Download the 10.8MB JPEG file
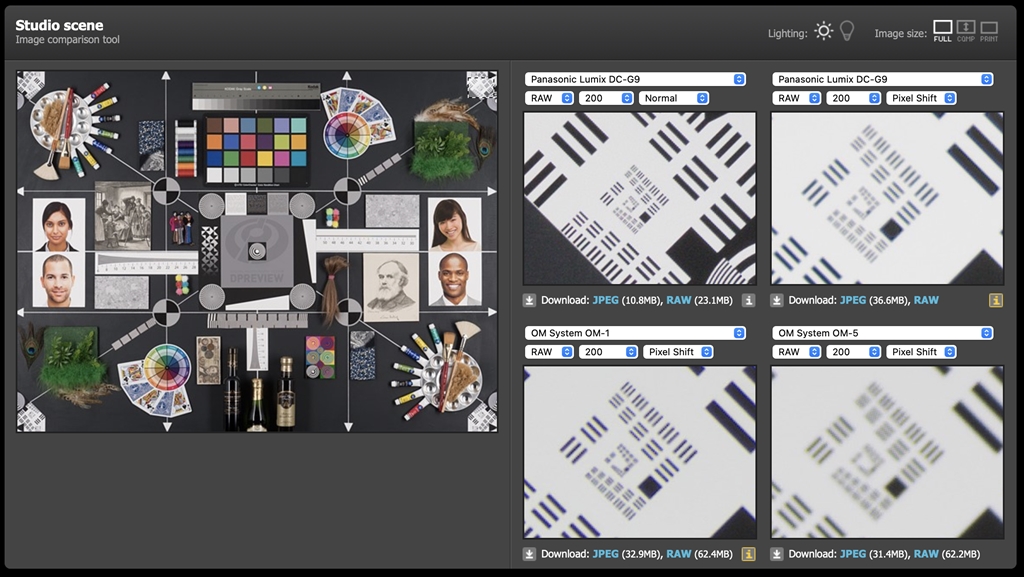The image size is (1024, 577). click(x=605, y=300)
